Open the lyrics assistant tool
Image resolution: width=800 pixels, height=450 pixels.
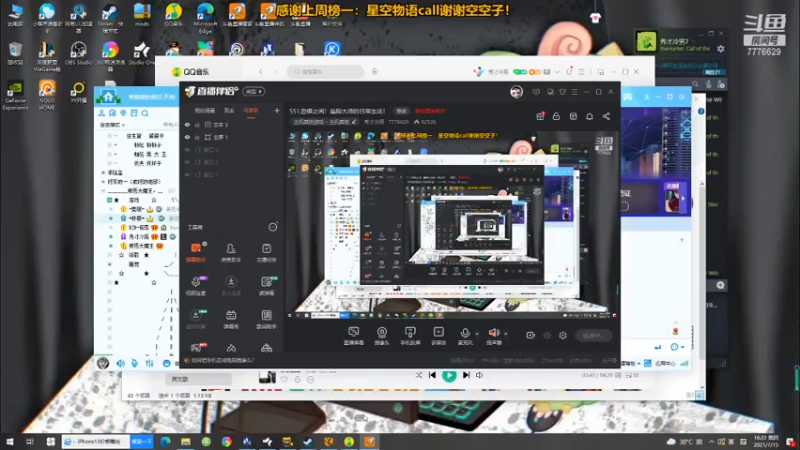click(266, 318)
